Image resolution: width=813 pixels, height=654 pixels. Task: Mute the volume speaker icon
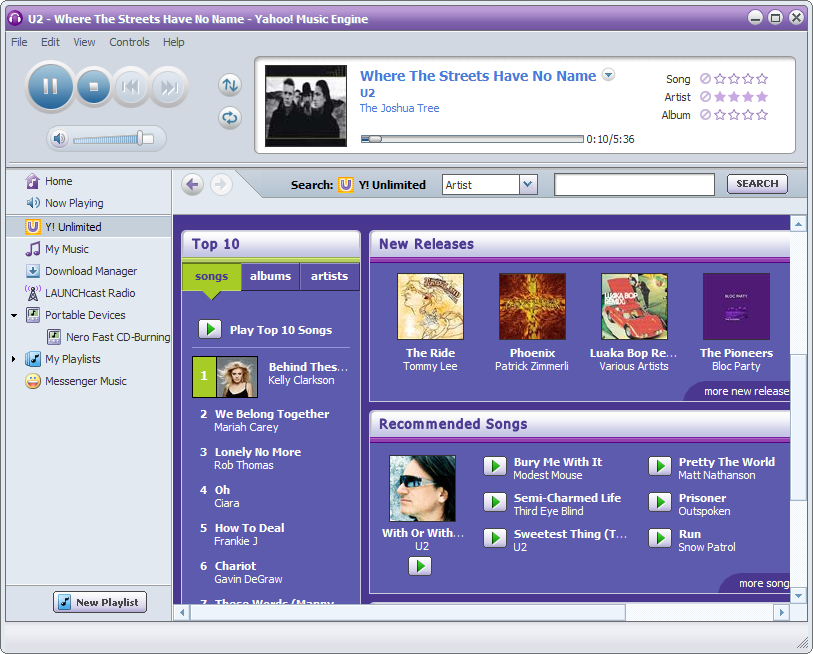click(x=59, y=138)
